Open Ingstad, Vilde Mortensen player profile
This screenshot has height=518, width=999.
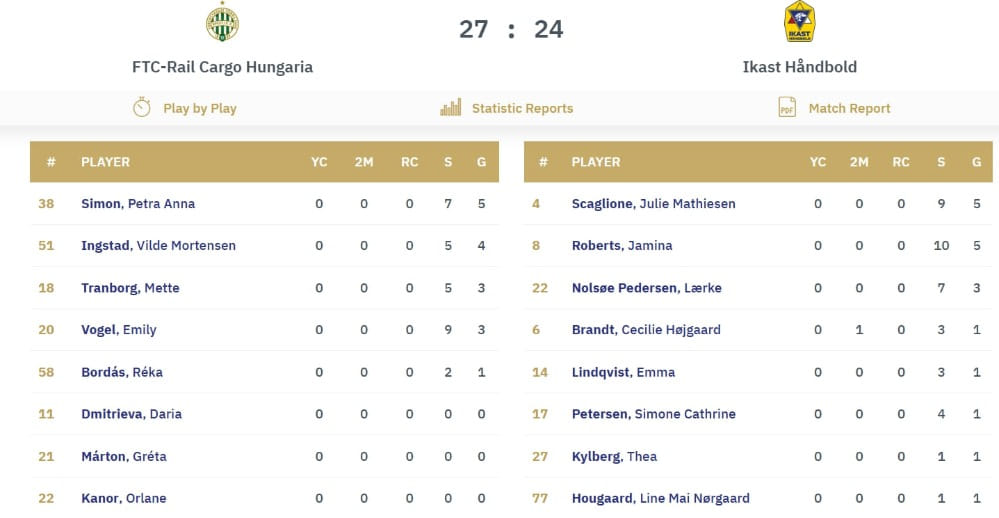point(158,246)
